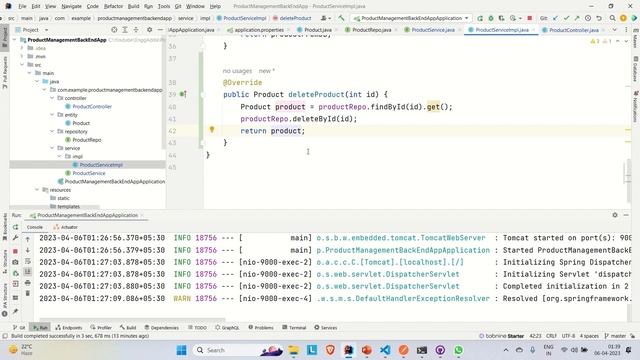Click the master Git branch widget
This screenshot has height=360, width=640.
click(x=615, y=336)
